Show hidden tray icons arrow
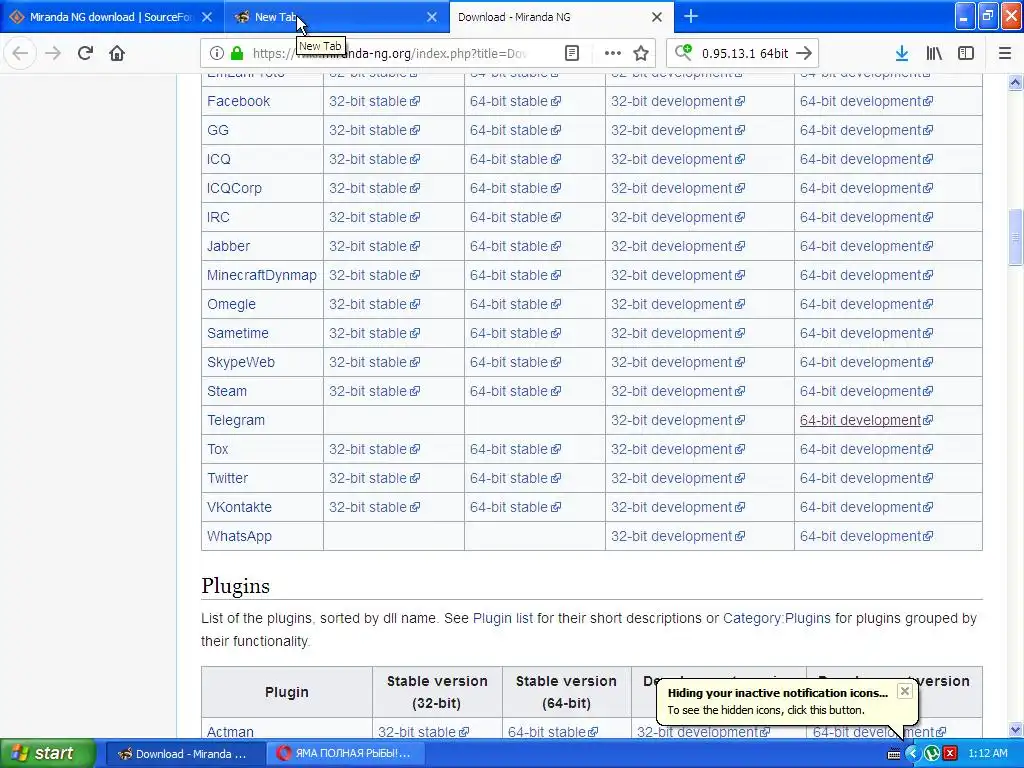Viewport: 1024px width, 768px height. tap(912, 754)
